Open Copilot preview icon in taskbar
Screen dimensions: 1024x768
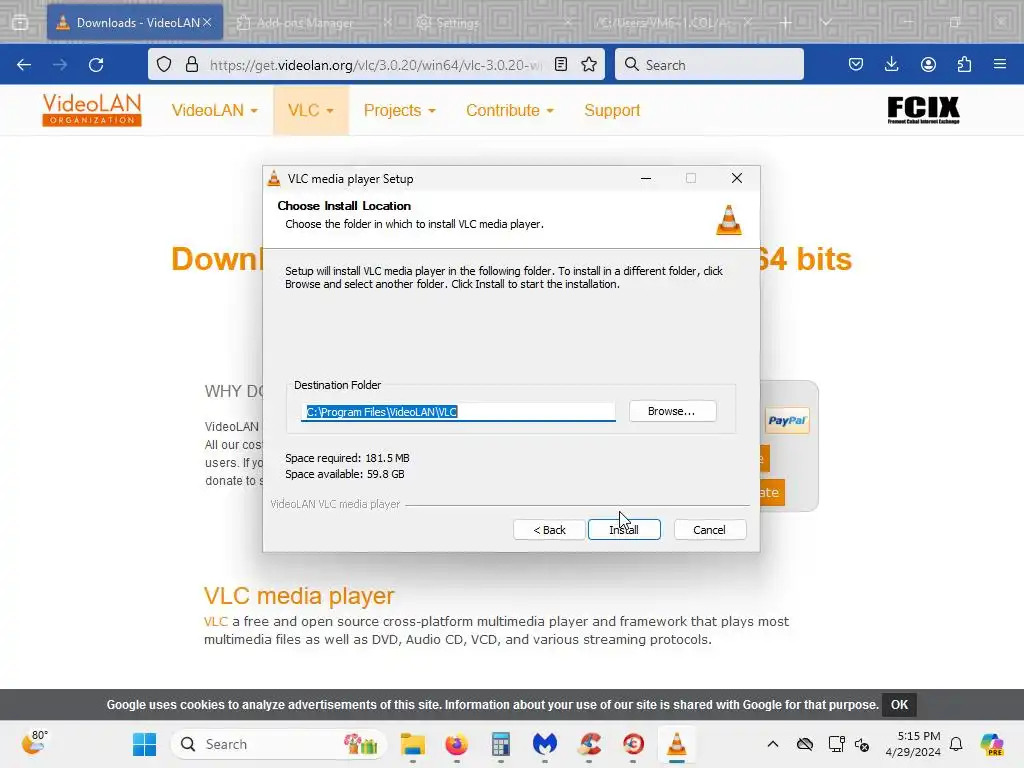tap(992, 744)
